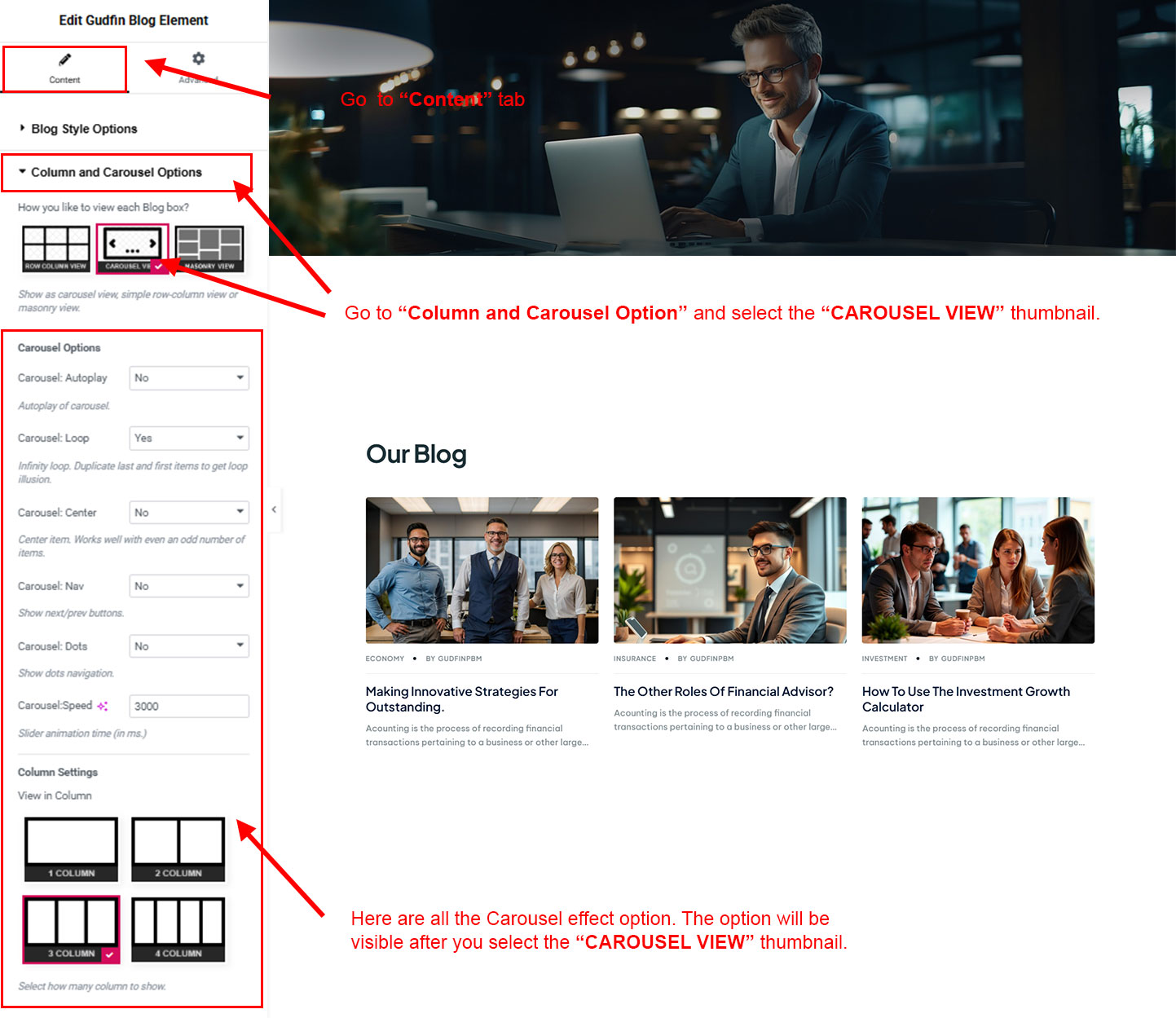Switch to the Content tab

click(x=64, y=68)
